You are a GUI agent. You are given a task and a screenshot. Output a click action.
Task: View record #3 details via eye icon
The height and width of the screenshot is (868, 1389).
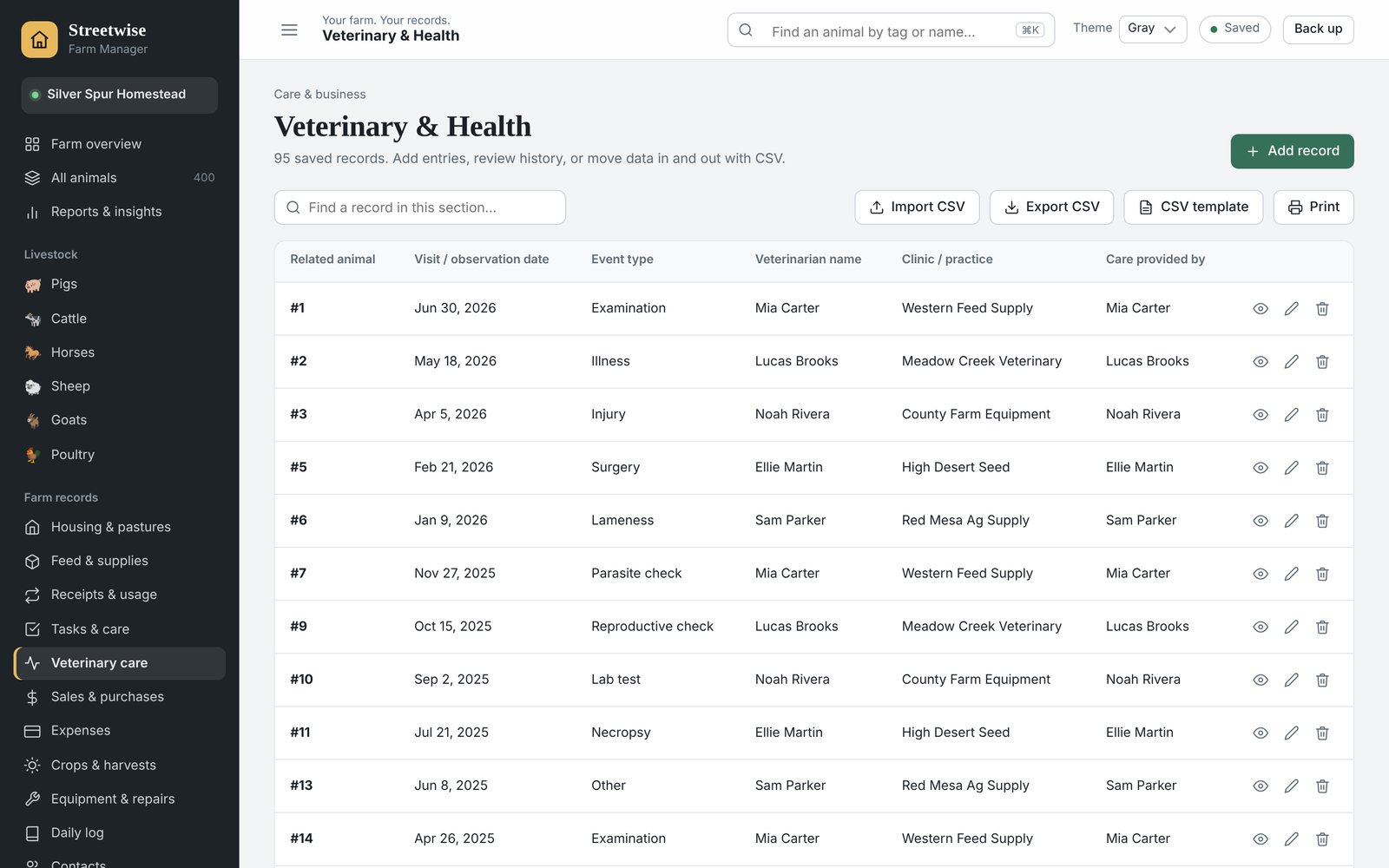[1261, 414]
